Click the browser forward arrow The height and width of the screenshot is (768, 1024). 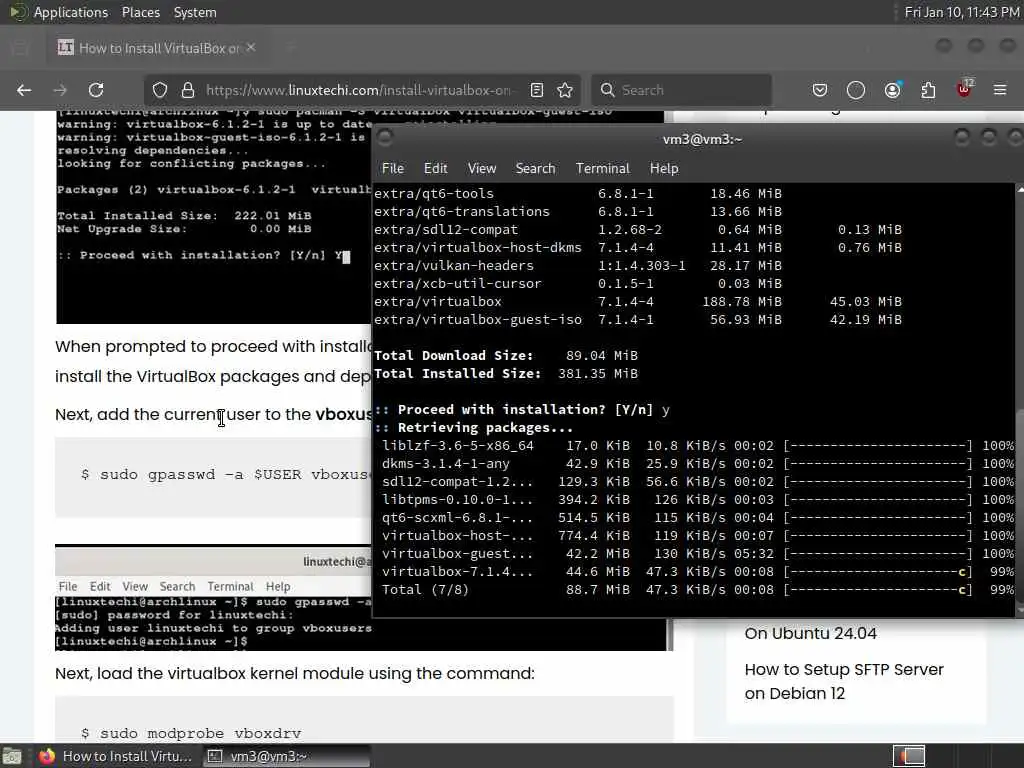[x=60, y=90]
